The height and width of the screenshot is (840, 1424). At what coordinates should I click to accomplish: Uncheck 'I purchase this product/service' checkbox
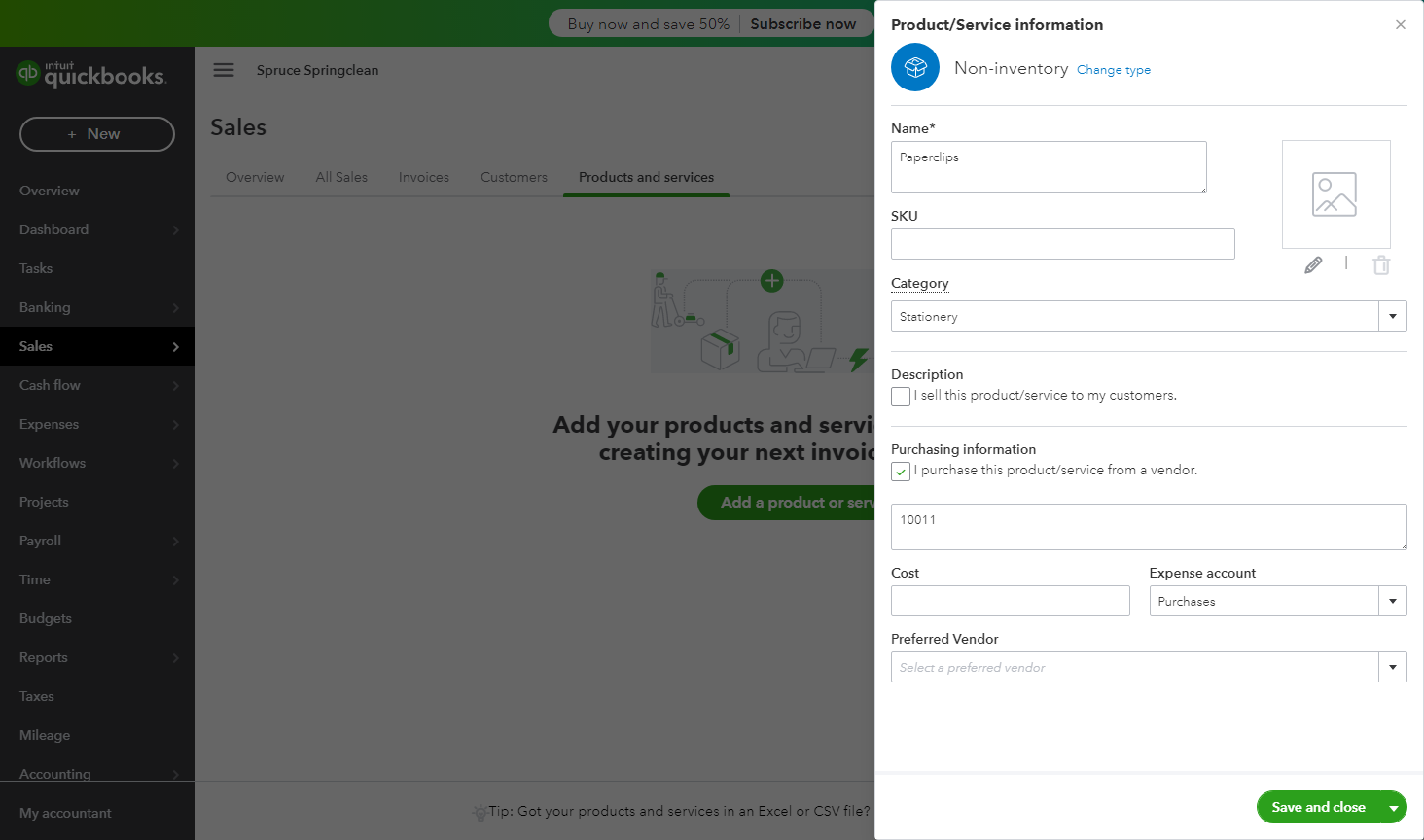(901, 472)
